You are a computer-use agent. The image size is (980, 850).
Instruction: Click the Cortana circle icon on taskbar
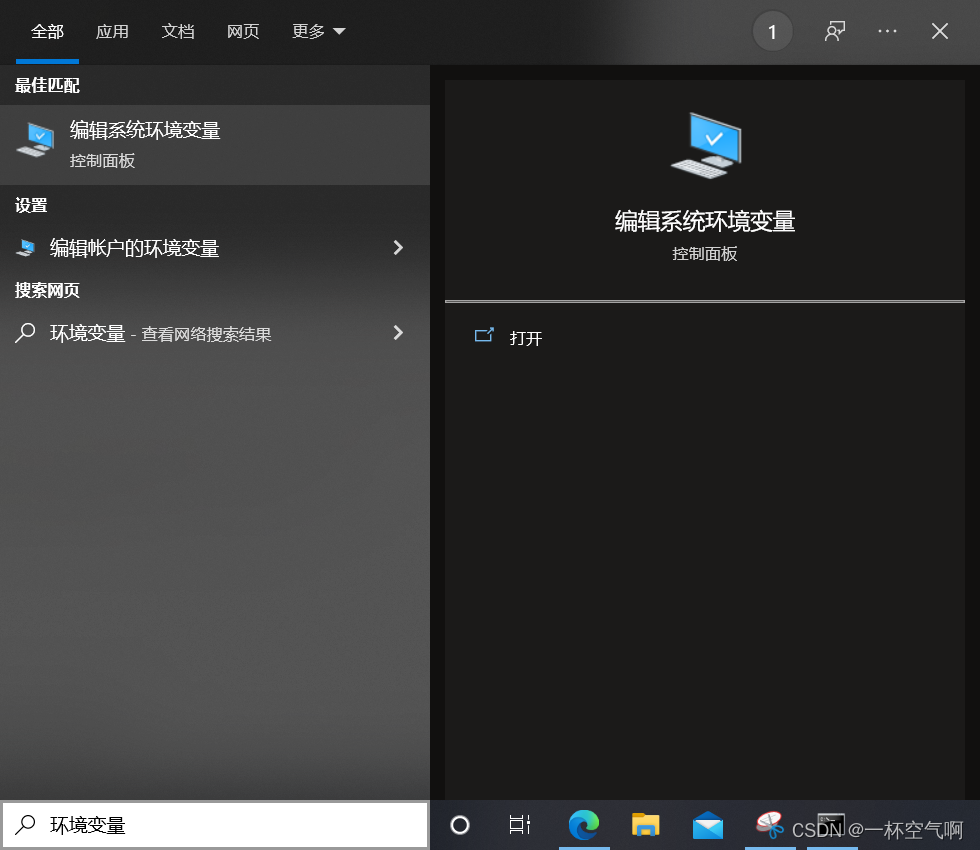(x=459, y=826)
